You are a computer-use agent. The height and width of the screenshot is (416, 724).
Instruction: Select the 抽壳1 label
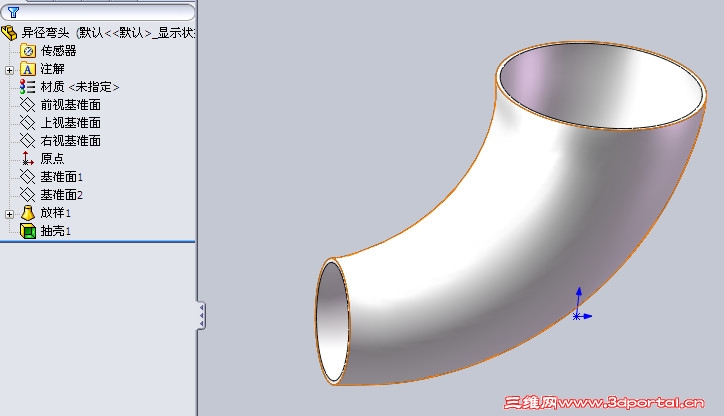click(55, 231)
